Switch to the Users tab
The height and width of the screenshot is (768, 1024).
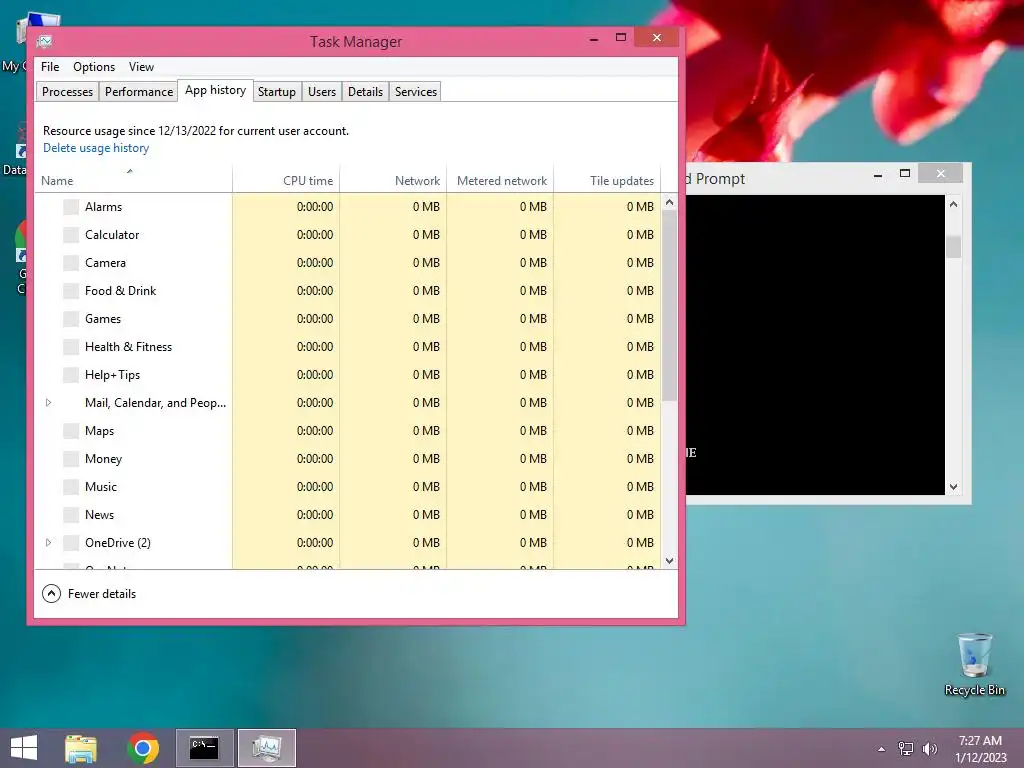click(x=322, y=92)
